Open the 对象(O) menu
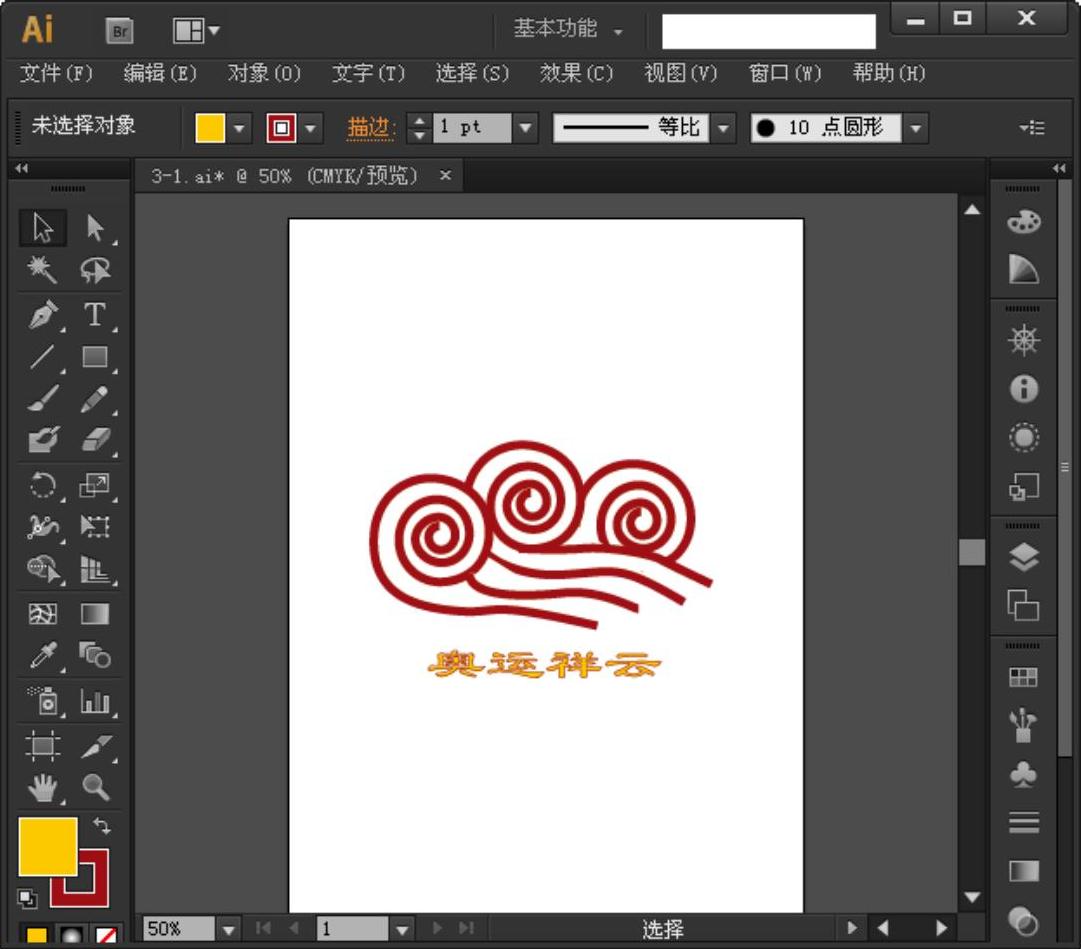Screen dimensions: 1081x949 [x=264, y=72]
